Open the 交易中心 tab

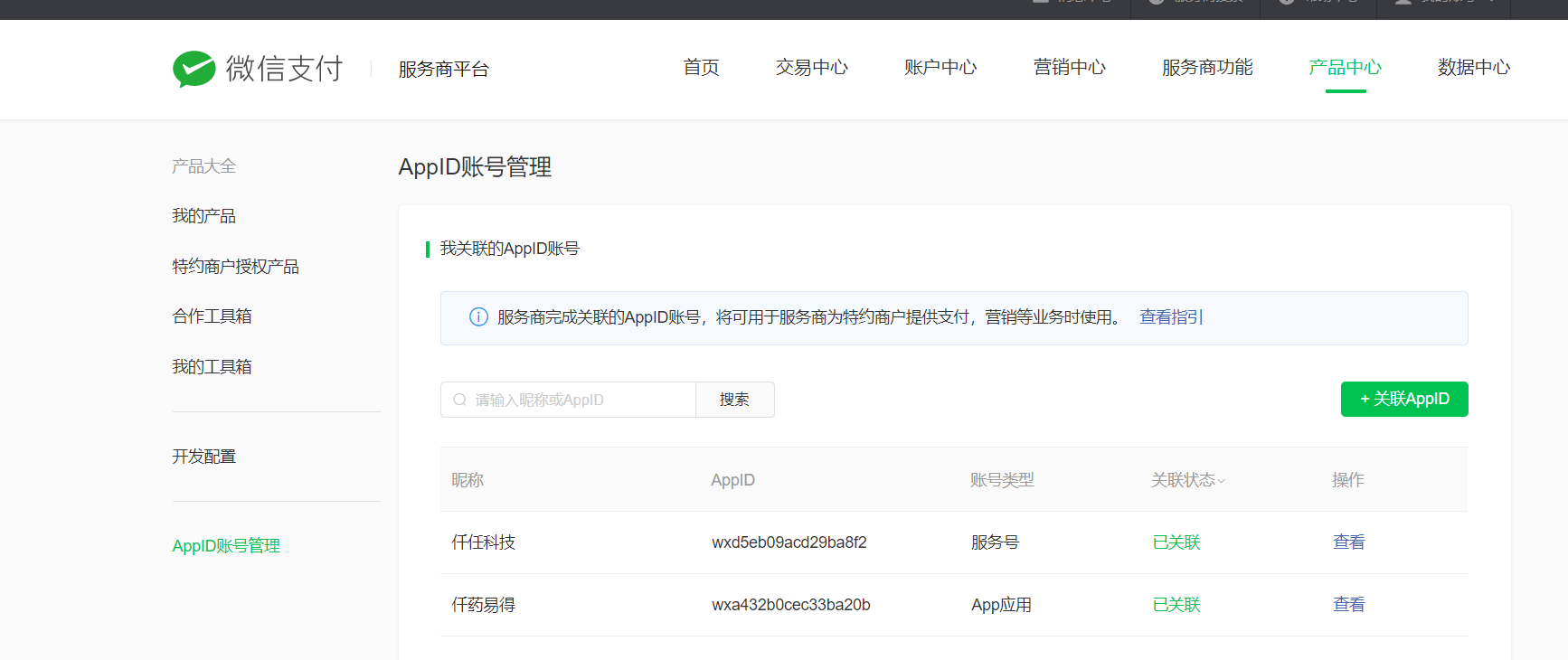click(x=811, y=68)
